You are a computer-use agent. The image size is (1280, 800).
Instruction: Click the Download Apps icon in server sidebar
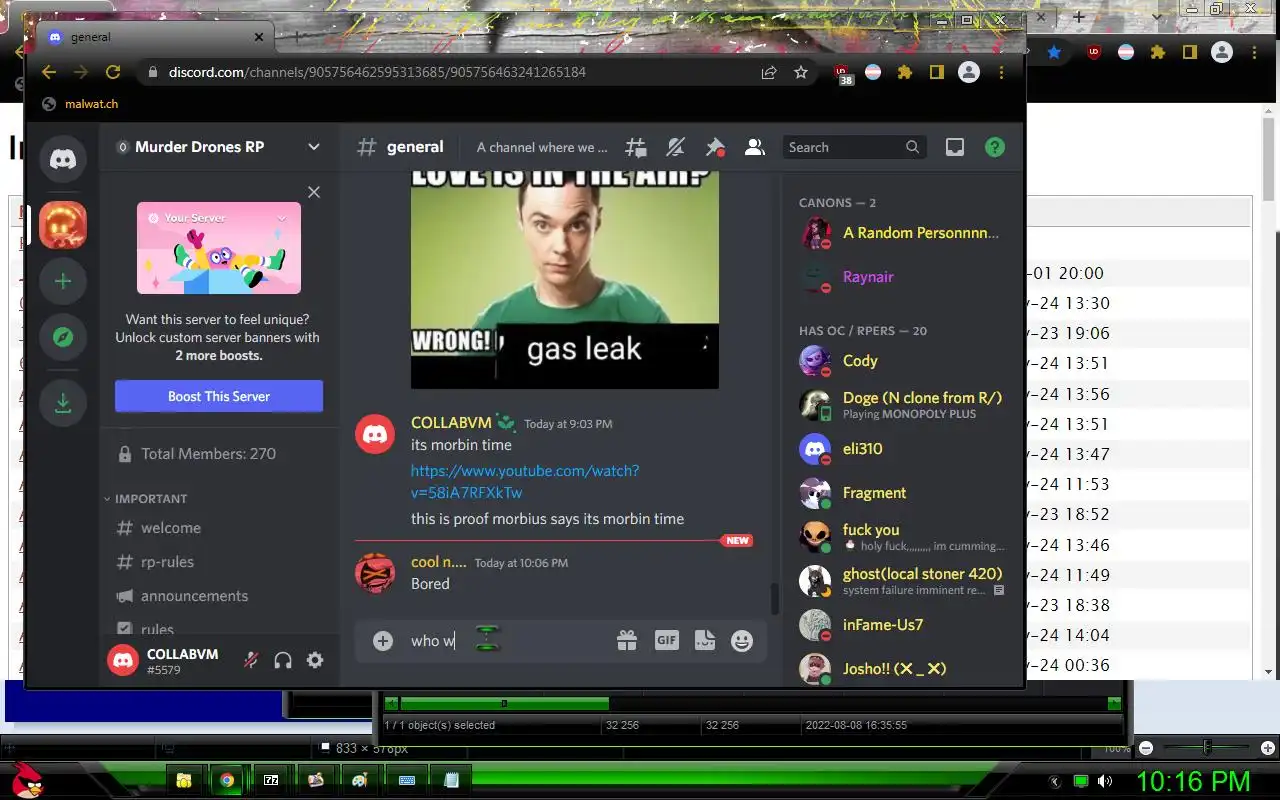(x=63, y=403)
